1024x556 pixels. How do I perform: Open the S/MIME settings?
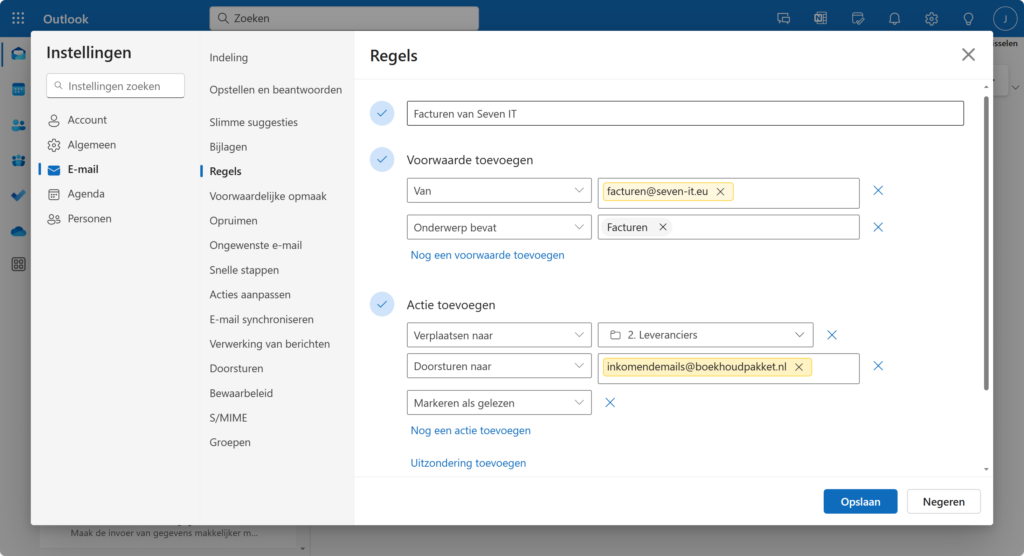(228, 417)
